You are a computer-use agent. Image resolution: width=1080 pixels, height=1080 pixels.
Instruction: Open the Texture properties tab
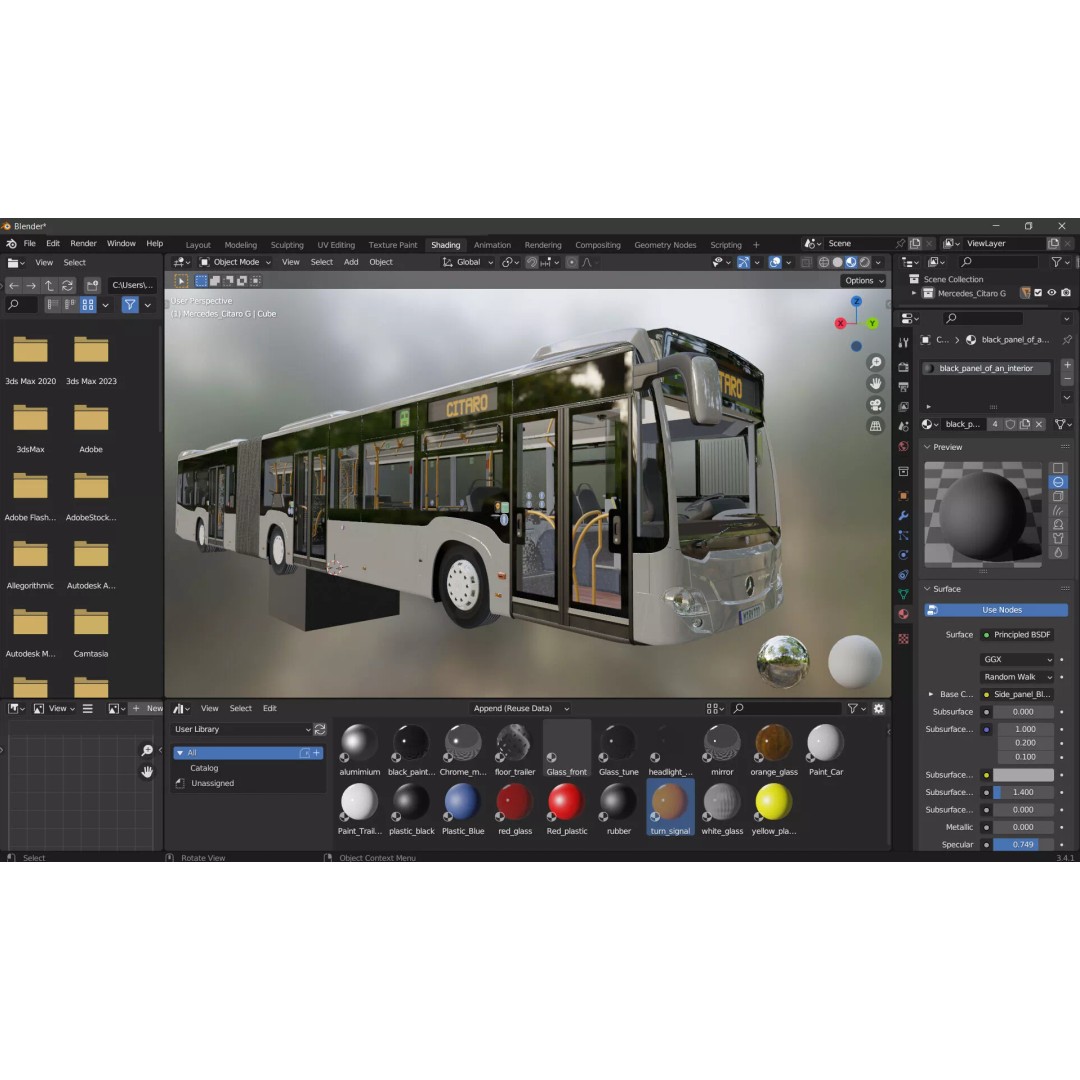pyautogui.click(x=903, y=639)
